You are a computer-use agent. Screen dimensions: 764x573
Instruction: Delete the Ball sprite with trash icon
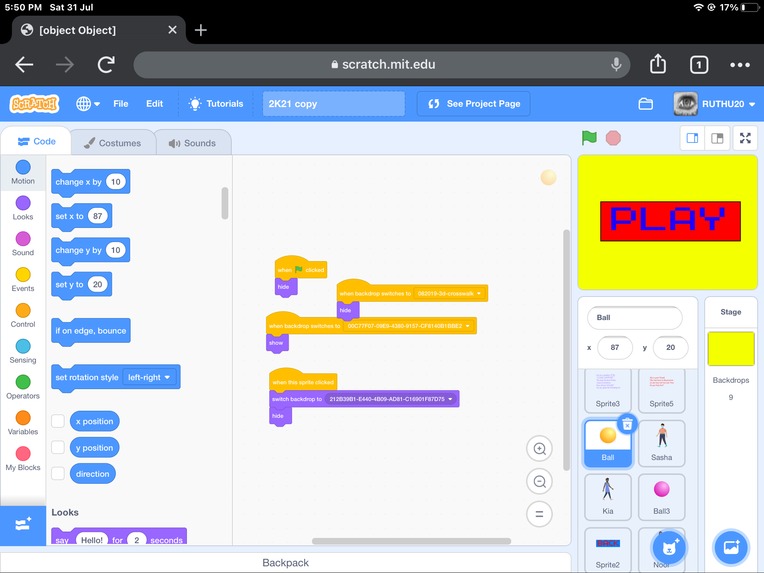coord(627,424)
